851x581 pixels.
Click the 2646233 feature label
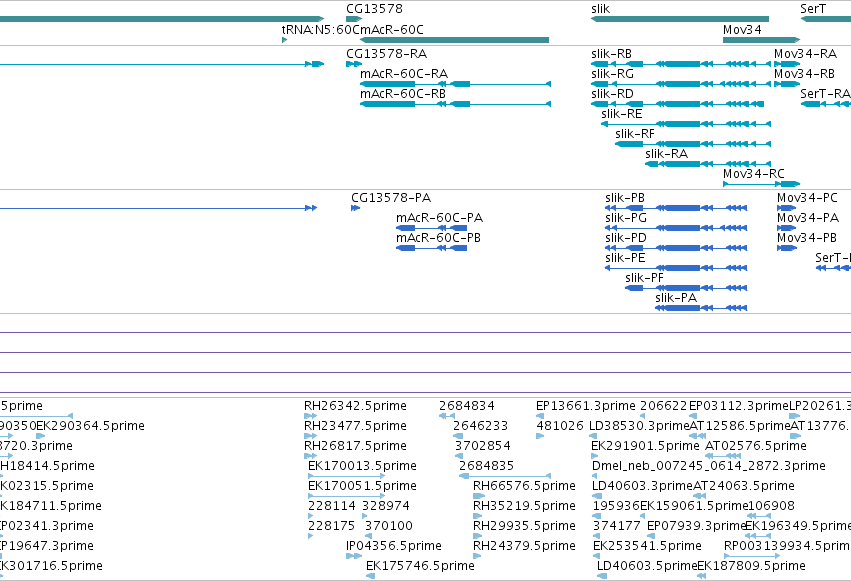(x=480, y=426)
